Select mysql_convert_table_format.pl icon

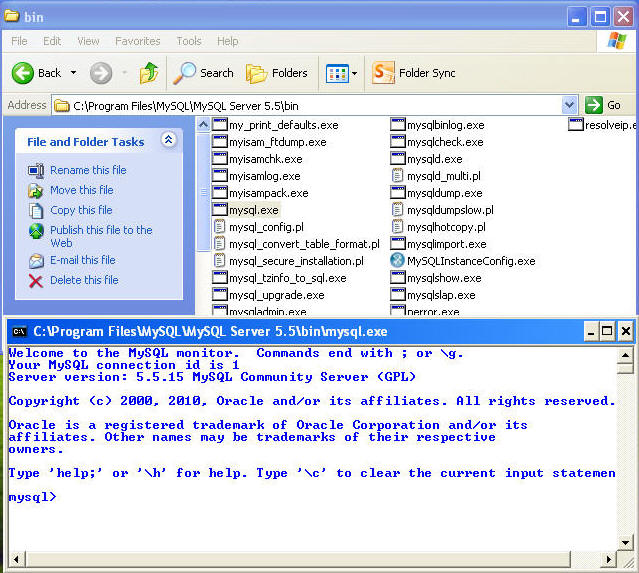[x=219, y=244]
